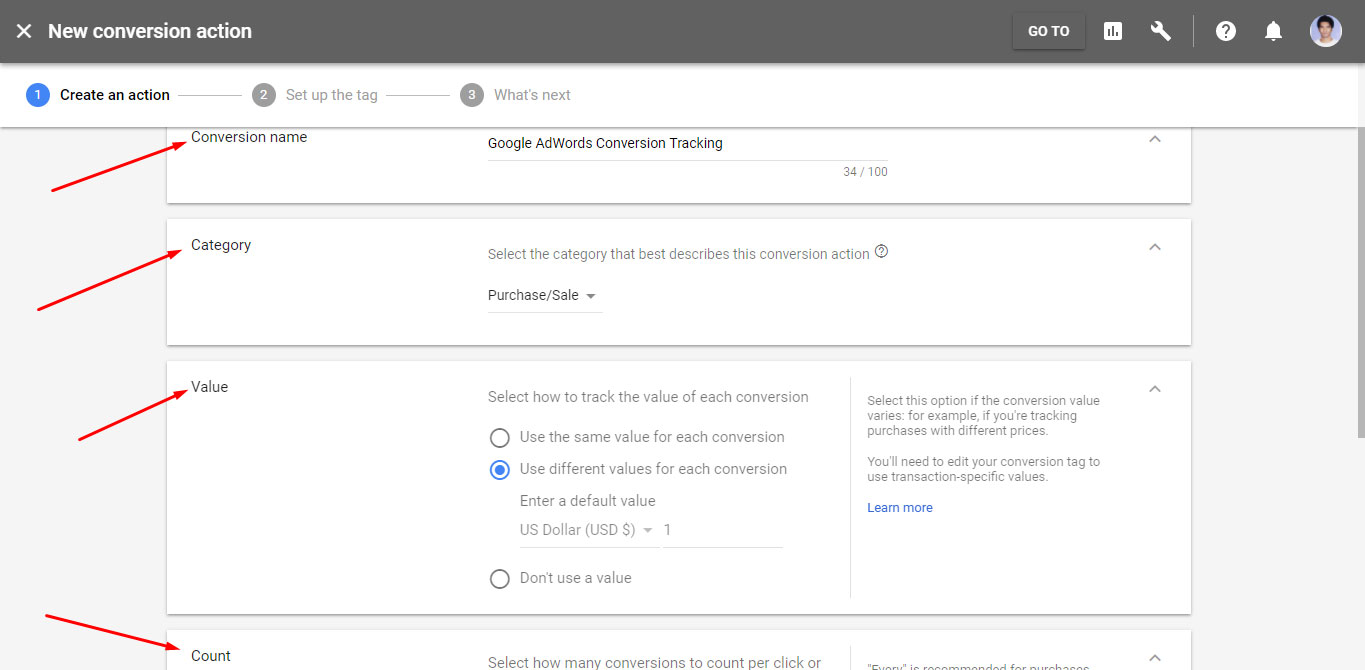Screen dimensions: 1365x670
Task: Close the New conversion action dialog
Action: coord(24,31)
